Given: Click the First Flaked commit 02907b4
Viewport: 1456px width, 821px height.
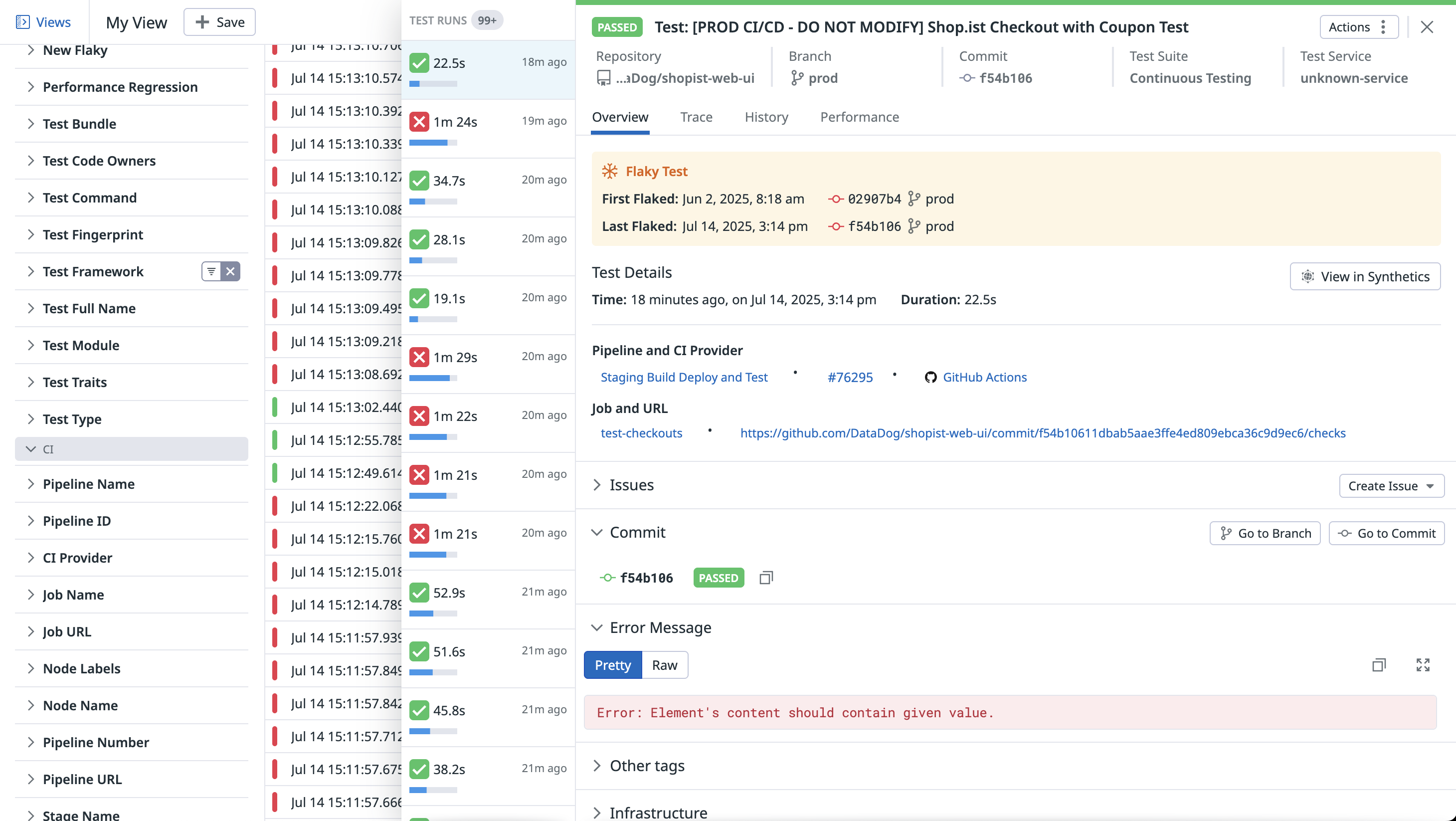Looking at the screenshot, I should [874, 199].
